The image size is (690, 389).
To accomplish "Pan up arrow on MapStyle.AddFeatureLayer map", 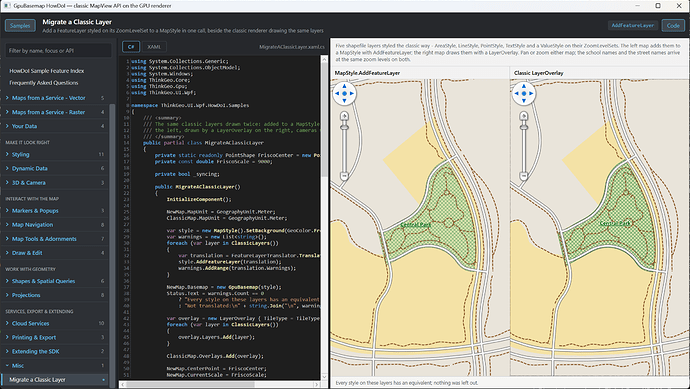I will point(344,86).
